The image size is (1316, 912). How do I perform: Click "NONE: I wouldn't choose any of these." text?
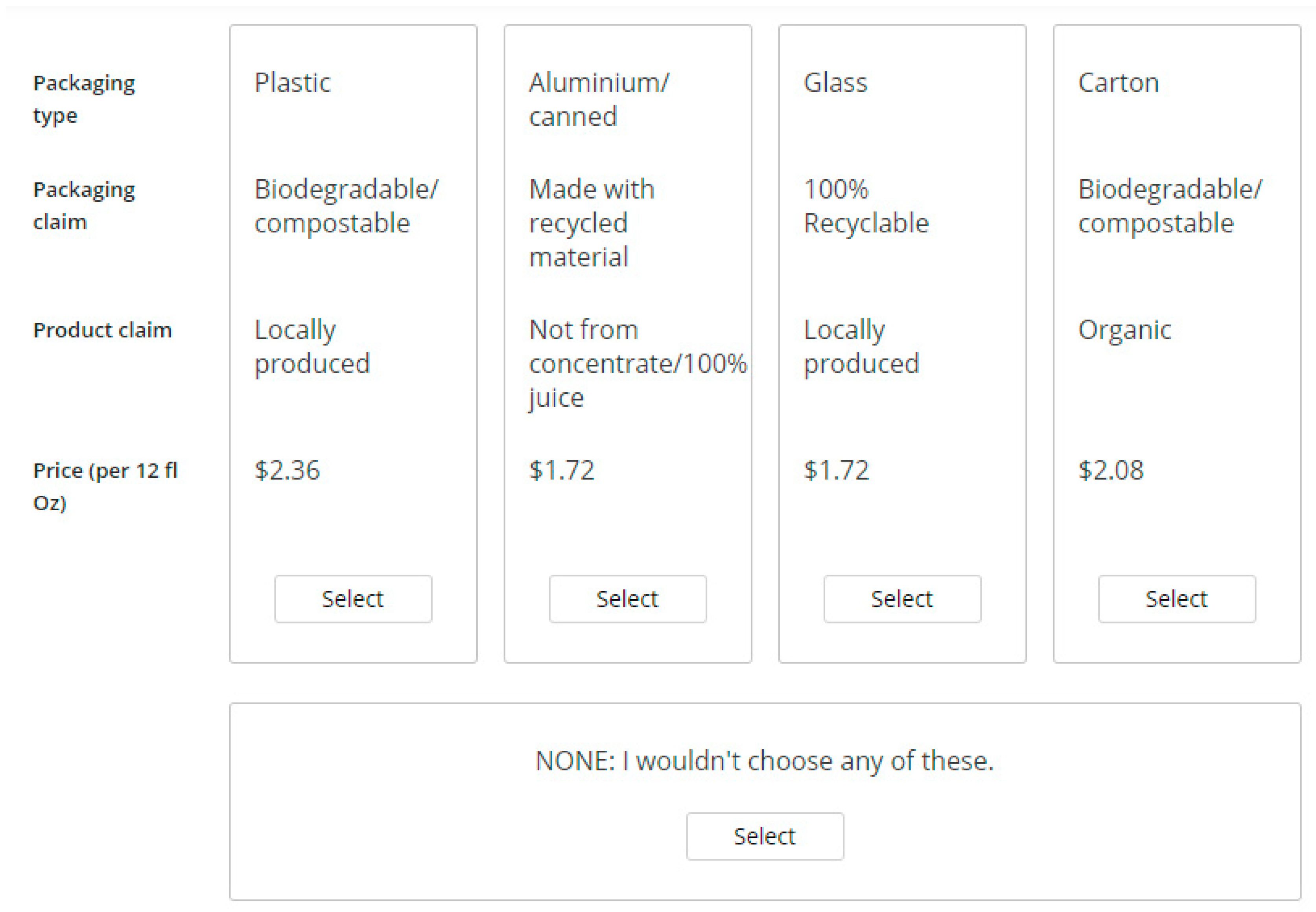click(764, 761)
